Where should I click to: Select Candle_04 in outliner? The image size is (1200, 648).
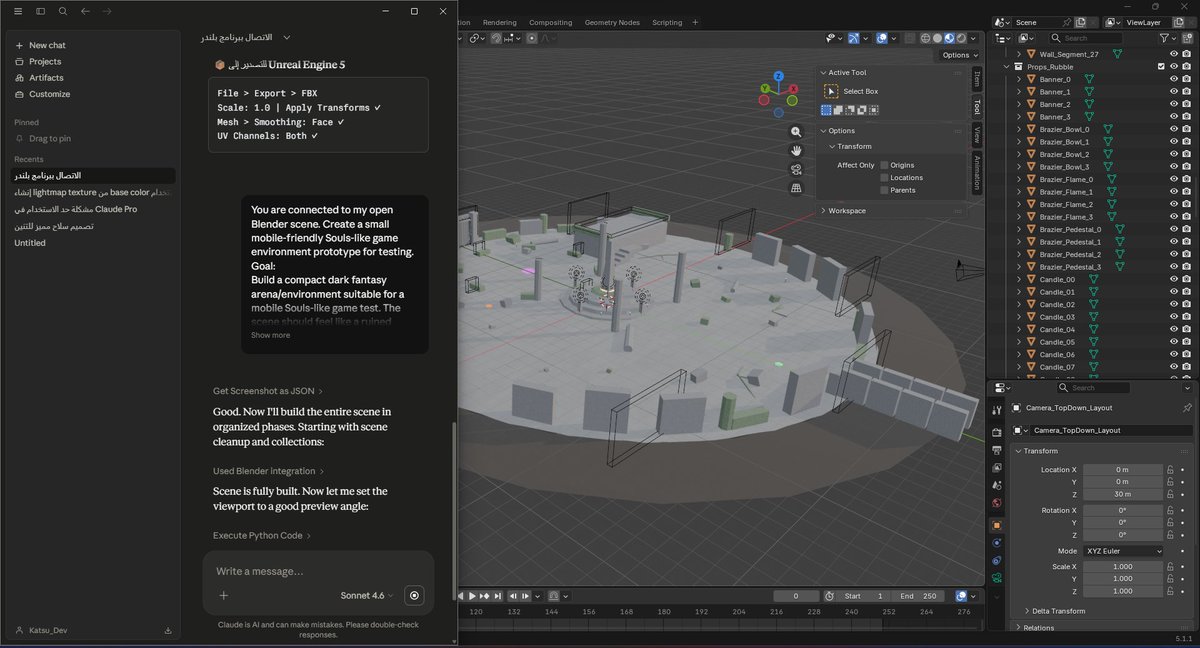pos(1057,329)
